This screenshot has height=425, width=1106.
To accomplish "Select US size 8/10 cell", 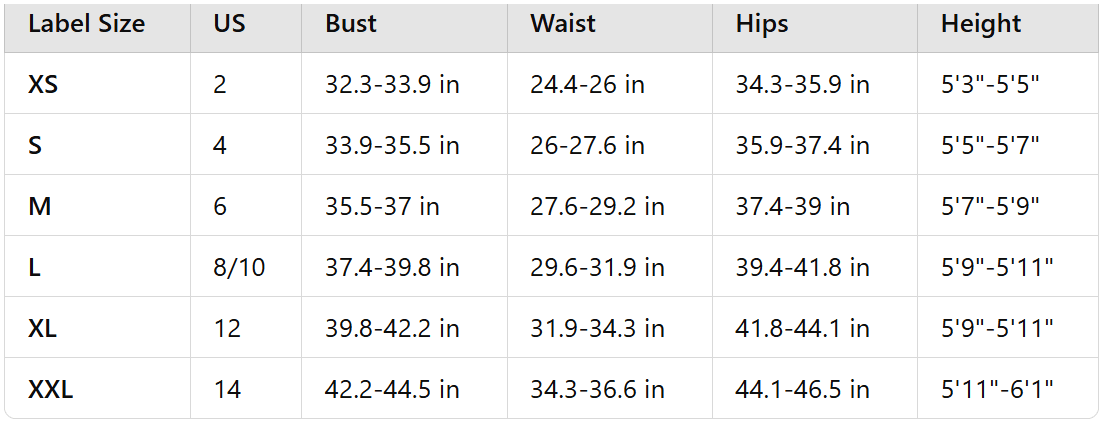I will [240, 268].
